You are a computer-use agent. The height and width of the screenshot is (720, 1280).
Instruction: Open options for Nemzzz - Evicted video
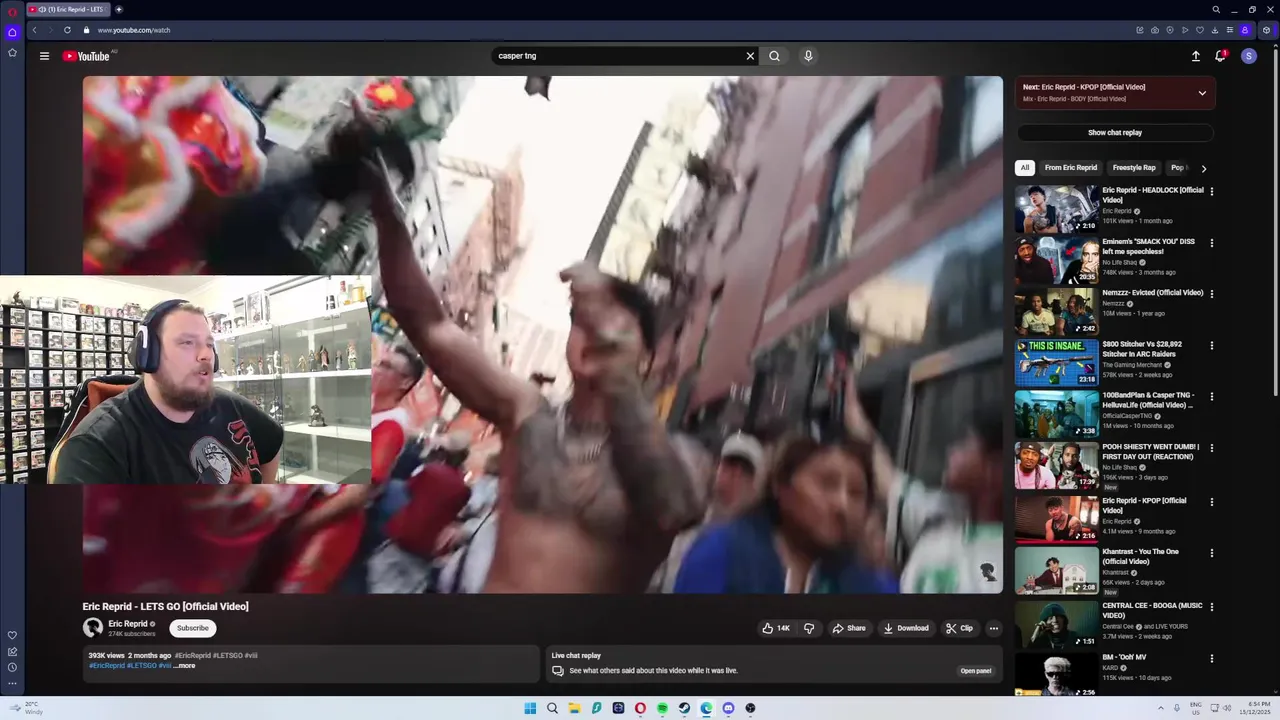[x=1212, y=294]
